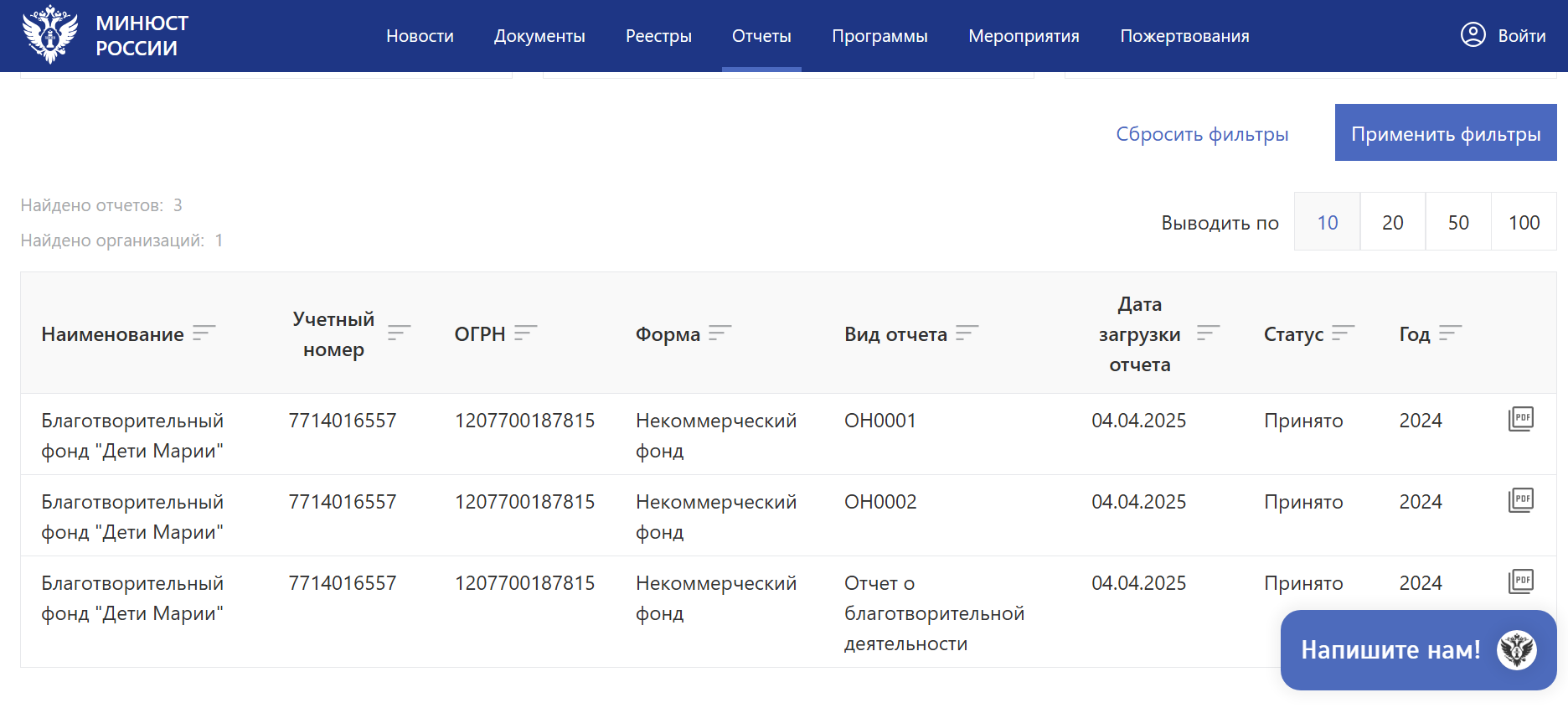Open PDF for the ОН0002 report
Screen dimensions: 1568x708
tap(1520, 500)
